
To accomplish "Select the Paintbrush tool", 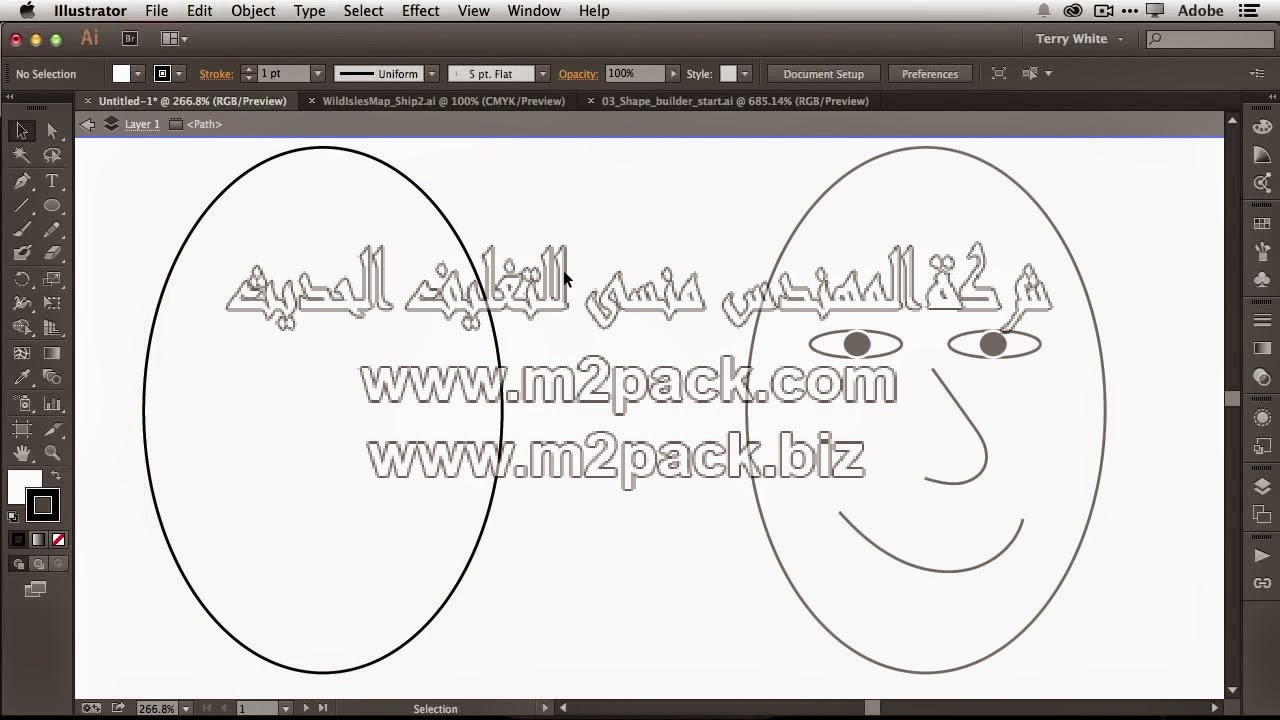I will [22, 230].
